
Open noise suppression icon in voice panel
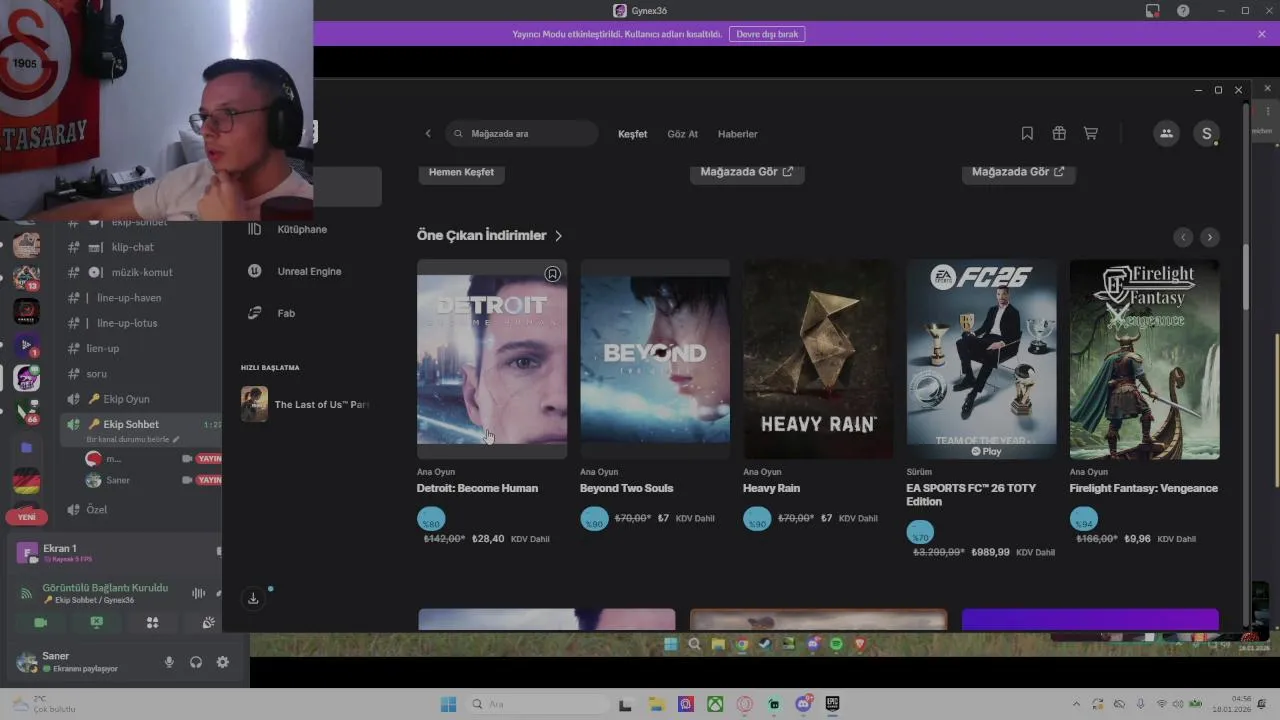coord(198,593)
